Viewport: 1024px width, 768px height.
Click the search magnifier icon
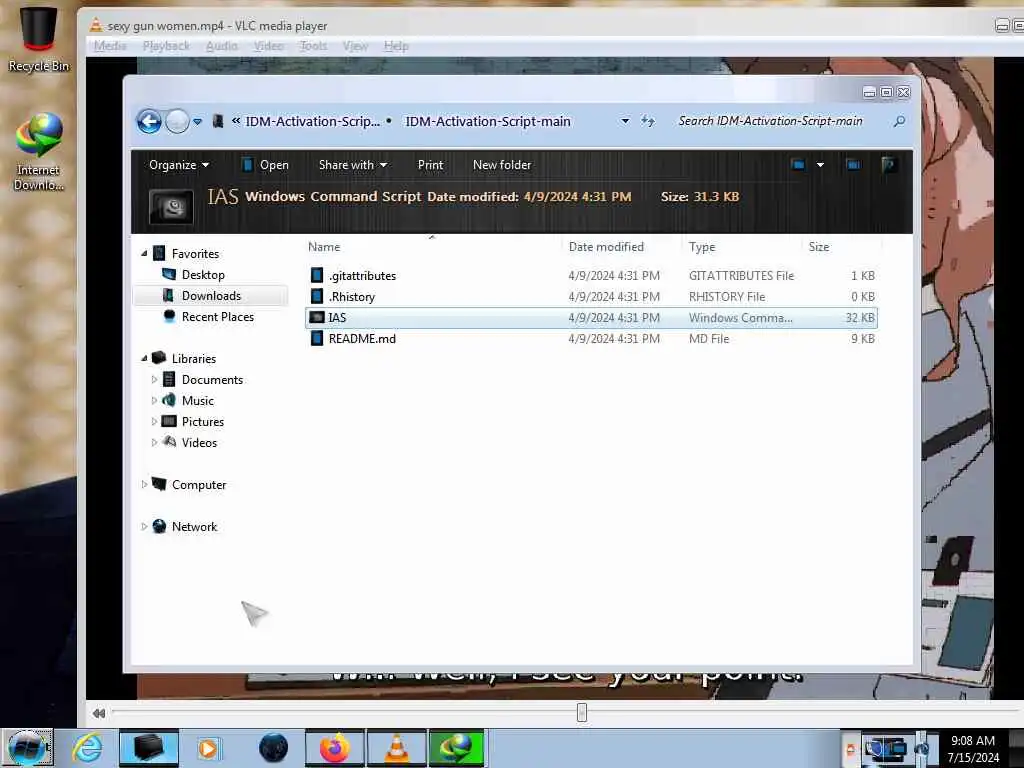[x=900, y=121]
